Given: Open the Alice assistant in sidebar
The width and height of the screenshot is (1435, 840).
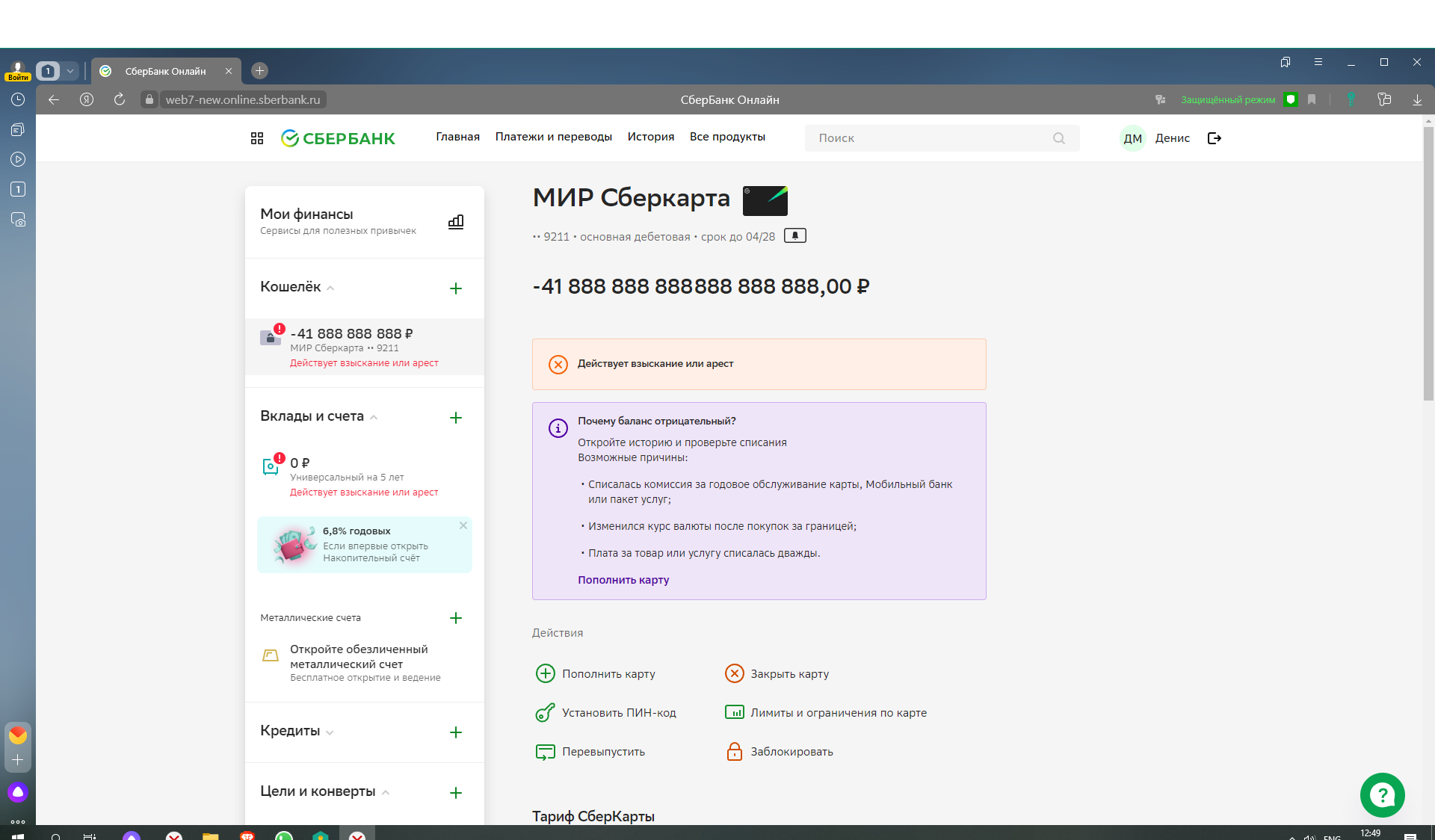Looking at the screenshot, I should (x=18, y=792).
